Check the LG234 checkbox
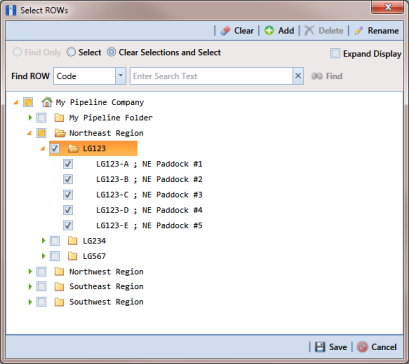The image size is (409, 364). (55, 241)
